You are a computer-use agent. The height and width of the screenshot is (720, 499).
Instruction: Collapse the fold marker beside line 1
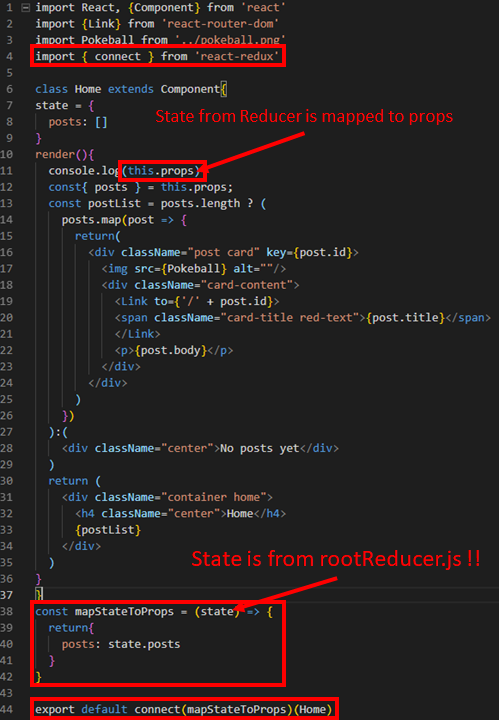click(26, 8)
